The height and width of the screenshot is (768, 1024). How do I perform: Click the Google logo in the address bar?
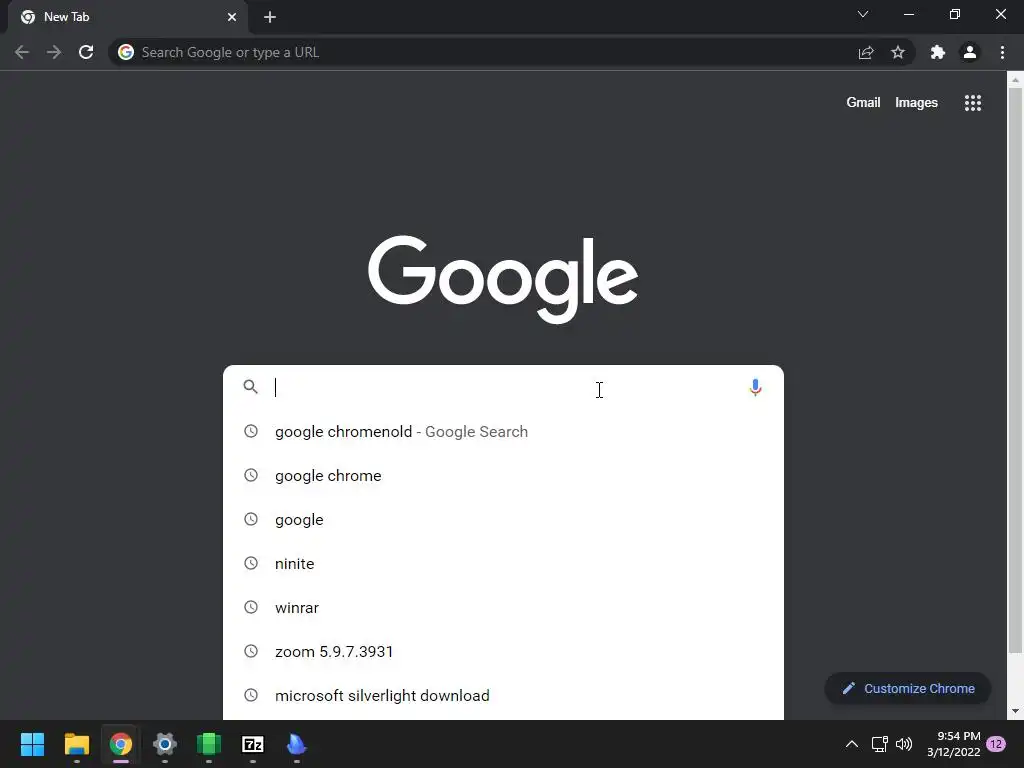[126, 52]
